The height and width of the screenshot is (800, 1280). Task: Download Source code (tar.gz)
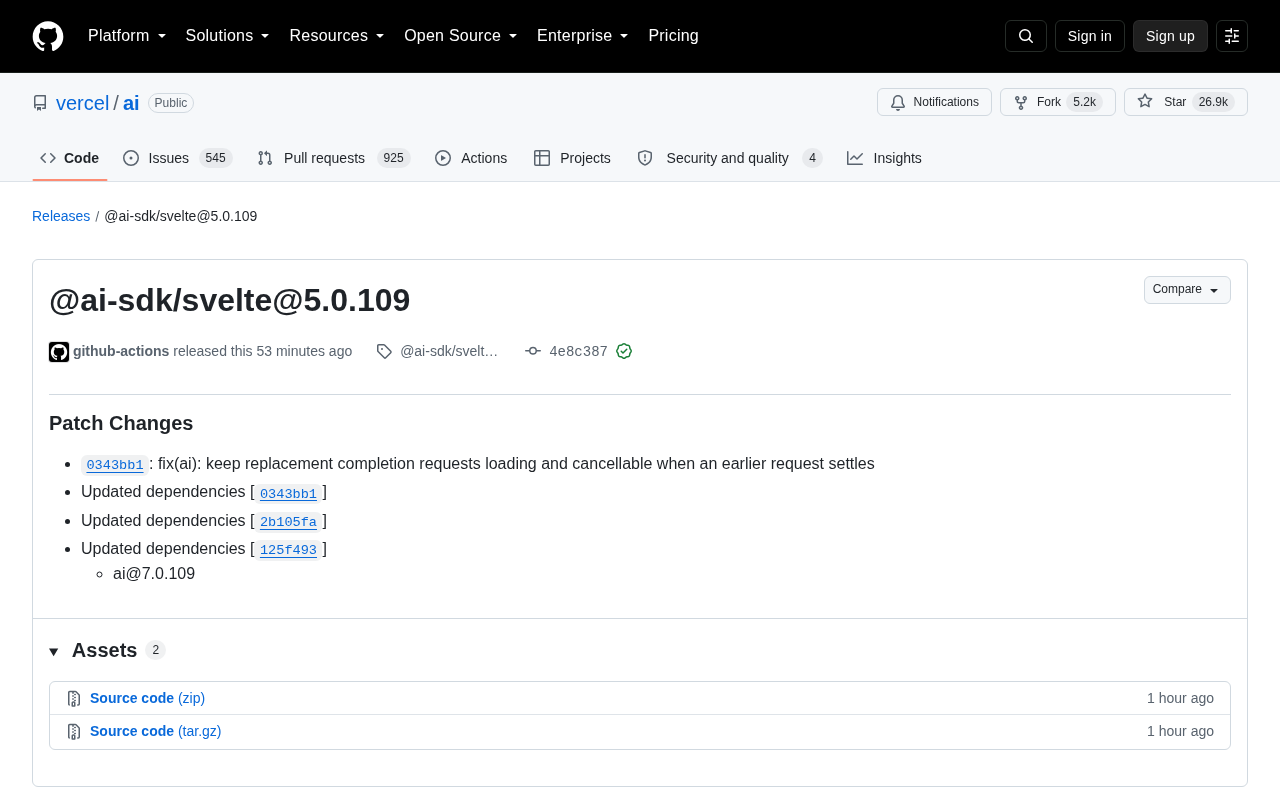click(156, 731)
